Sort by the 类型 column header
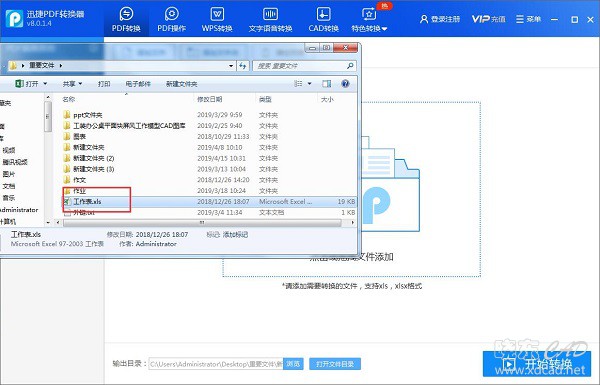 pos(265,99)
